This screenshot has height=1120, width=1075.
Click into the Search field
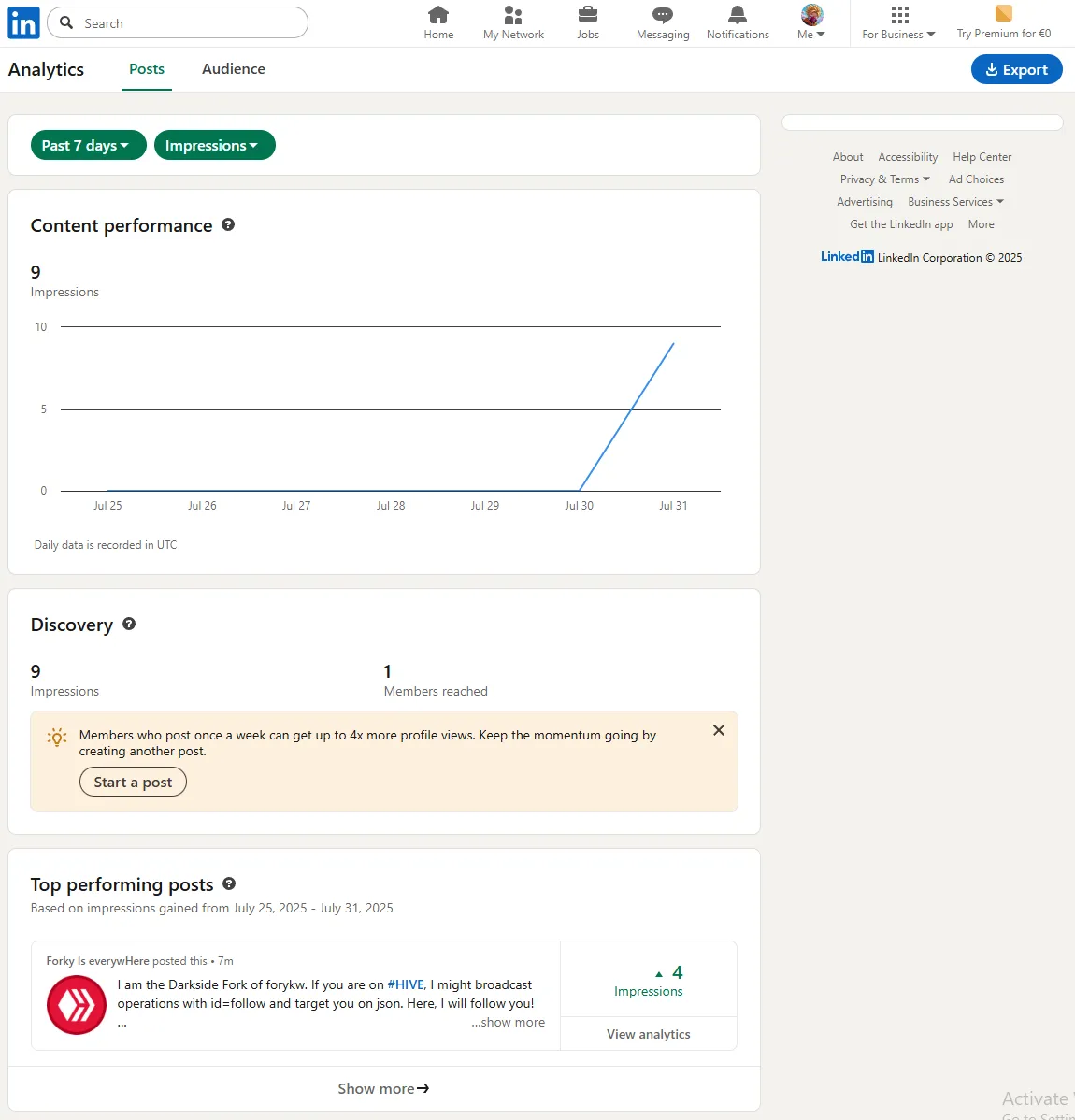[178, 22]
